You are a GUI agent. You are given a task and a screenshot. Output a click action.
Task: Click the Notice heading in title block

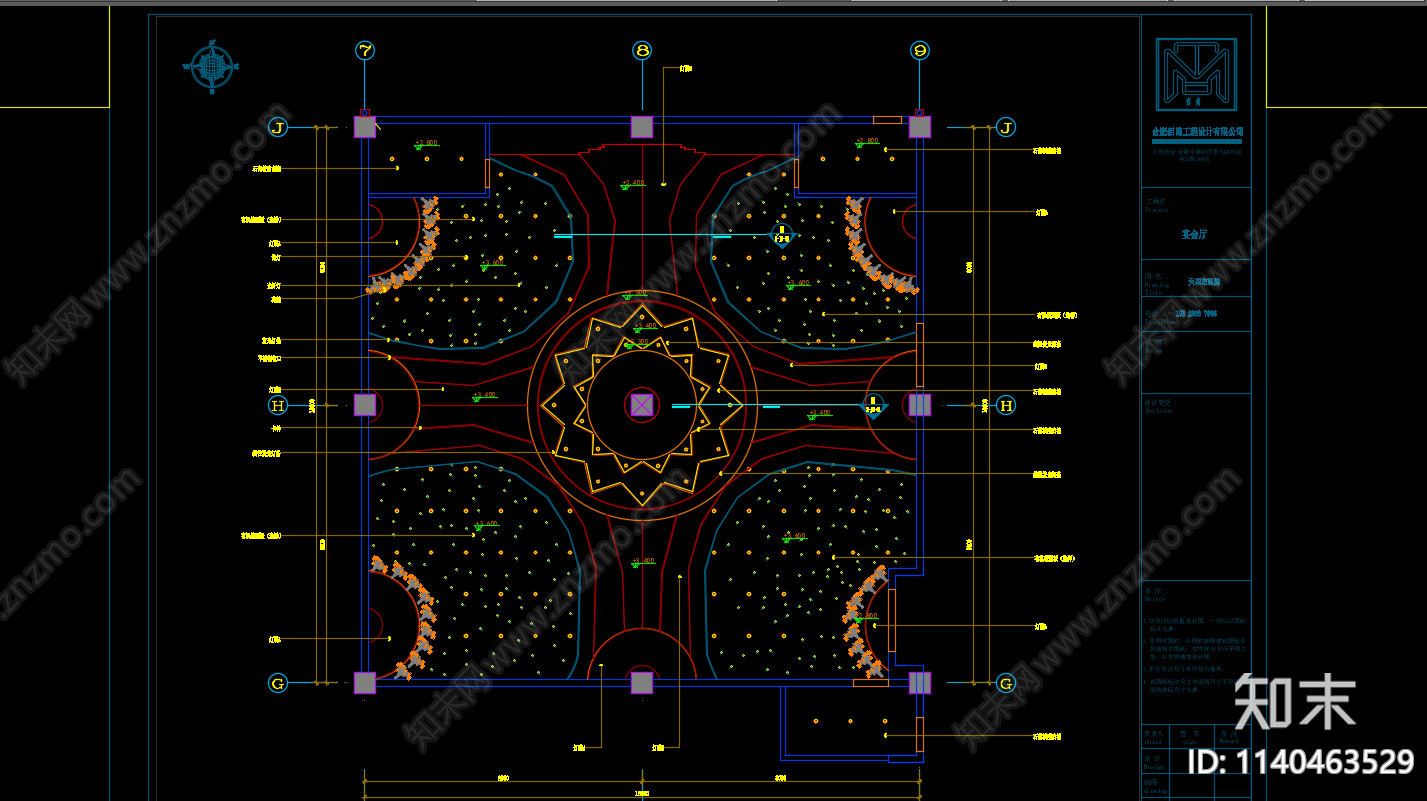[x=1155, y=599]
